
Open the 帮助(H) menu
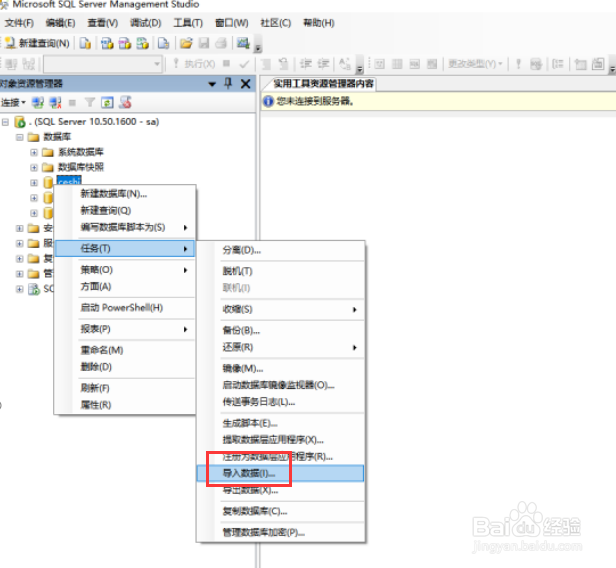coord(319,23)
